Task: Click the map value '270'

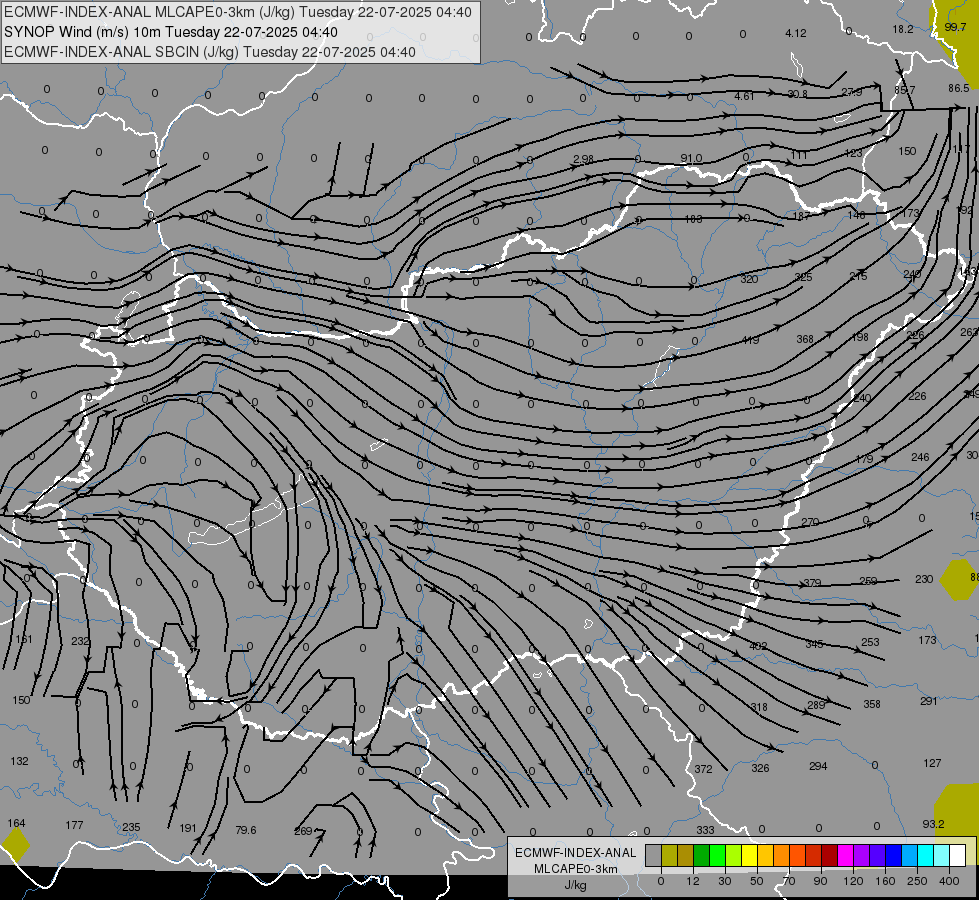Action: (810, 522)
